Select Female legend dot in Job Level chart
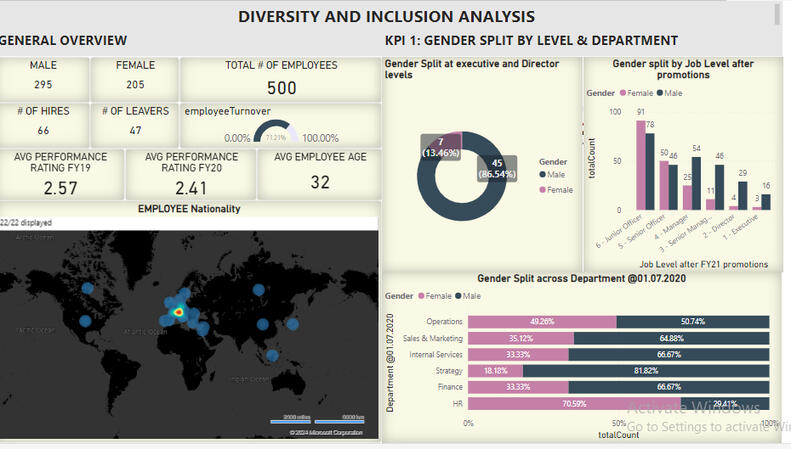 pyautogui.click(x=622, y=93)
